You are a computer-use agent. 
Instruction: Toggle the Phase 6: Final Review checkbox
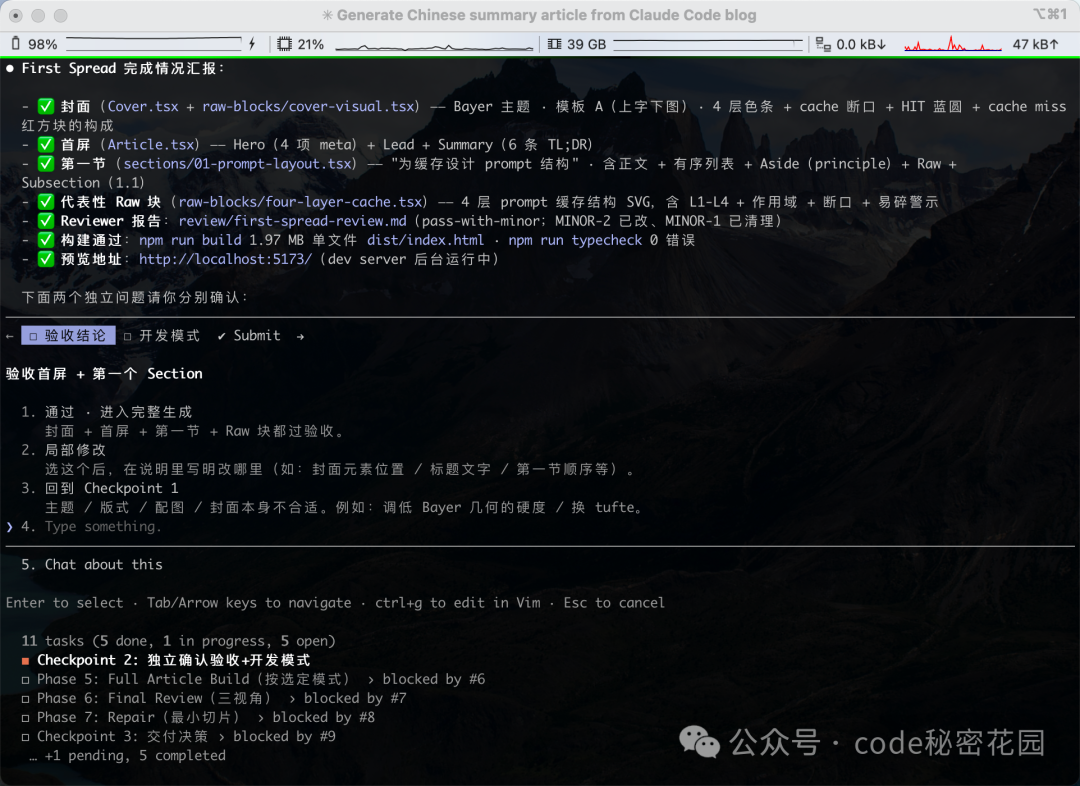point(25,699)
